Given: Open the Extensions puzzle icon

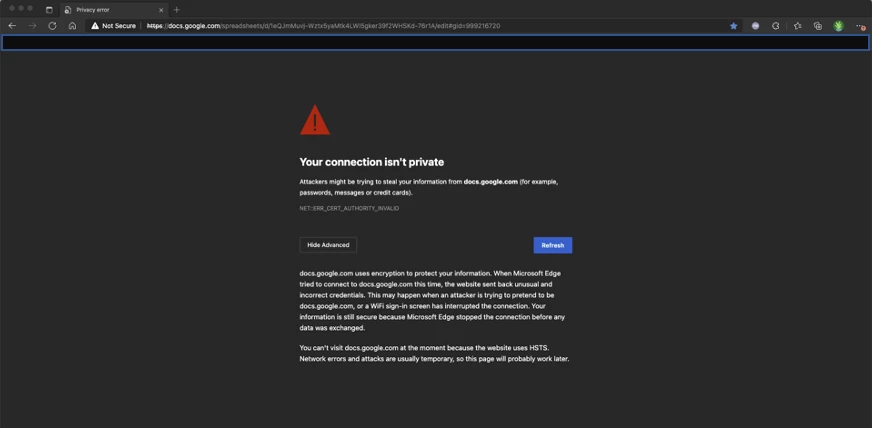Looking at the screenshot, I should [x=776, y=26].
